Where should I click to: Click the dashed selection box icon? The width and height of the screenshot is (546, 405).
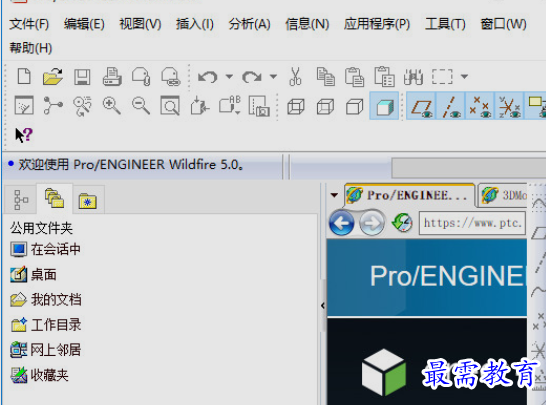[442, 77]
